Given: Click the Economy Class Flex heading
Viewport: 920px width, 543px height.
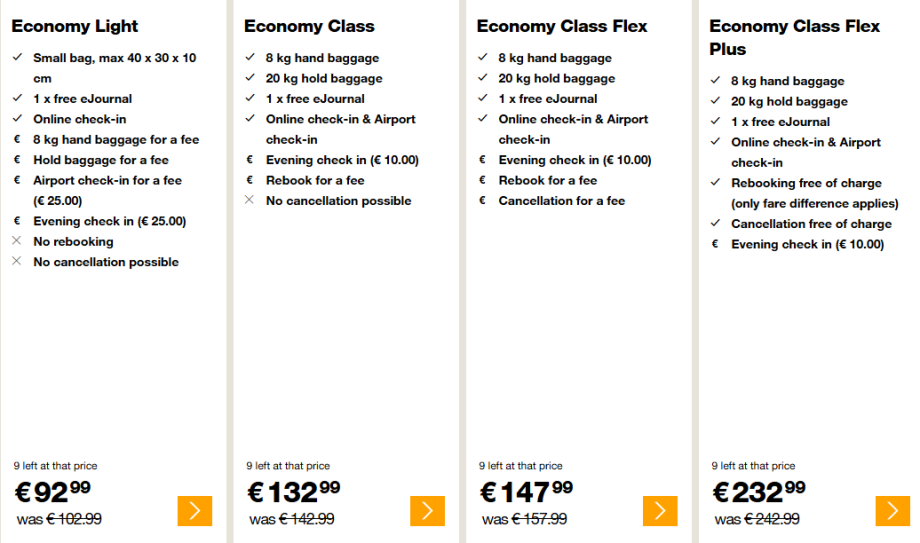Looking at the screenshot, I should point(562,26).
